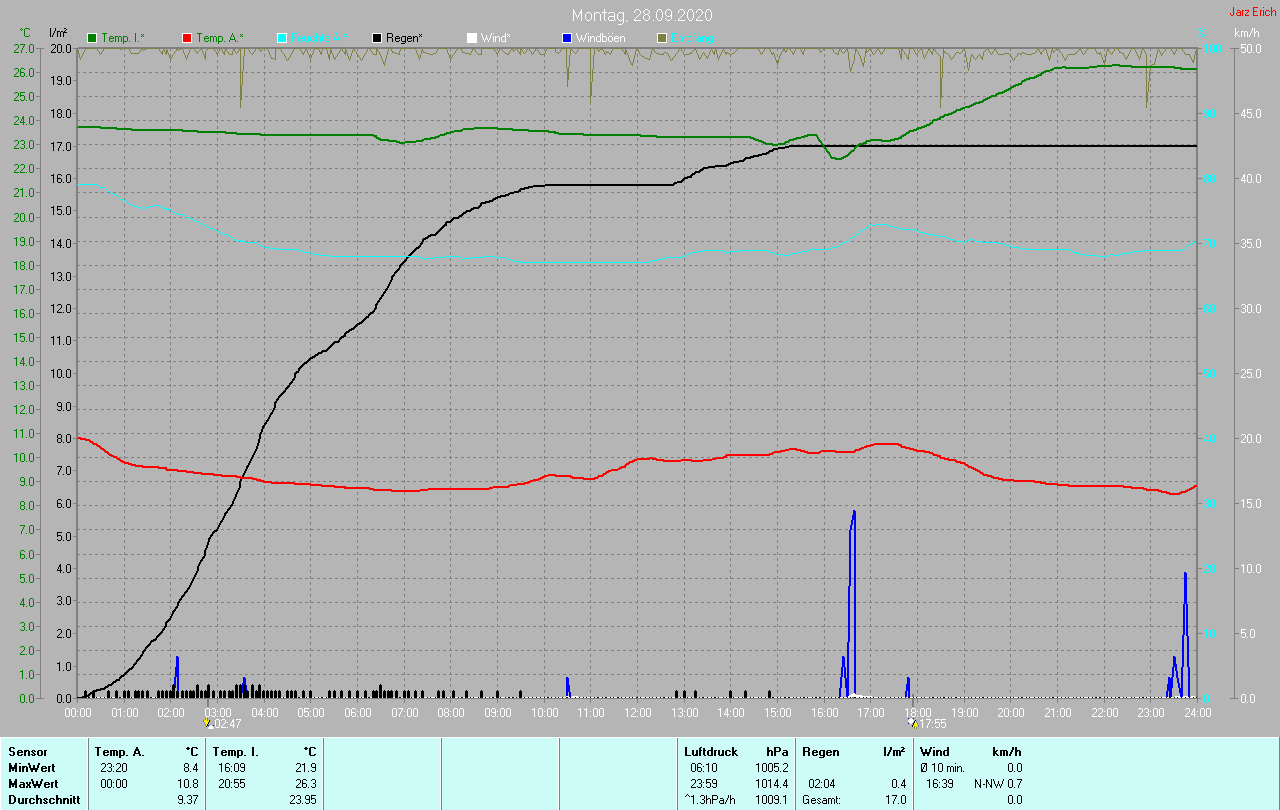Click the olive legend swatch

662,38
